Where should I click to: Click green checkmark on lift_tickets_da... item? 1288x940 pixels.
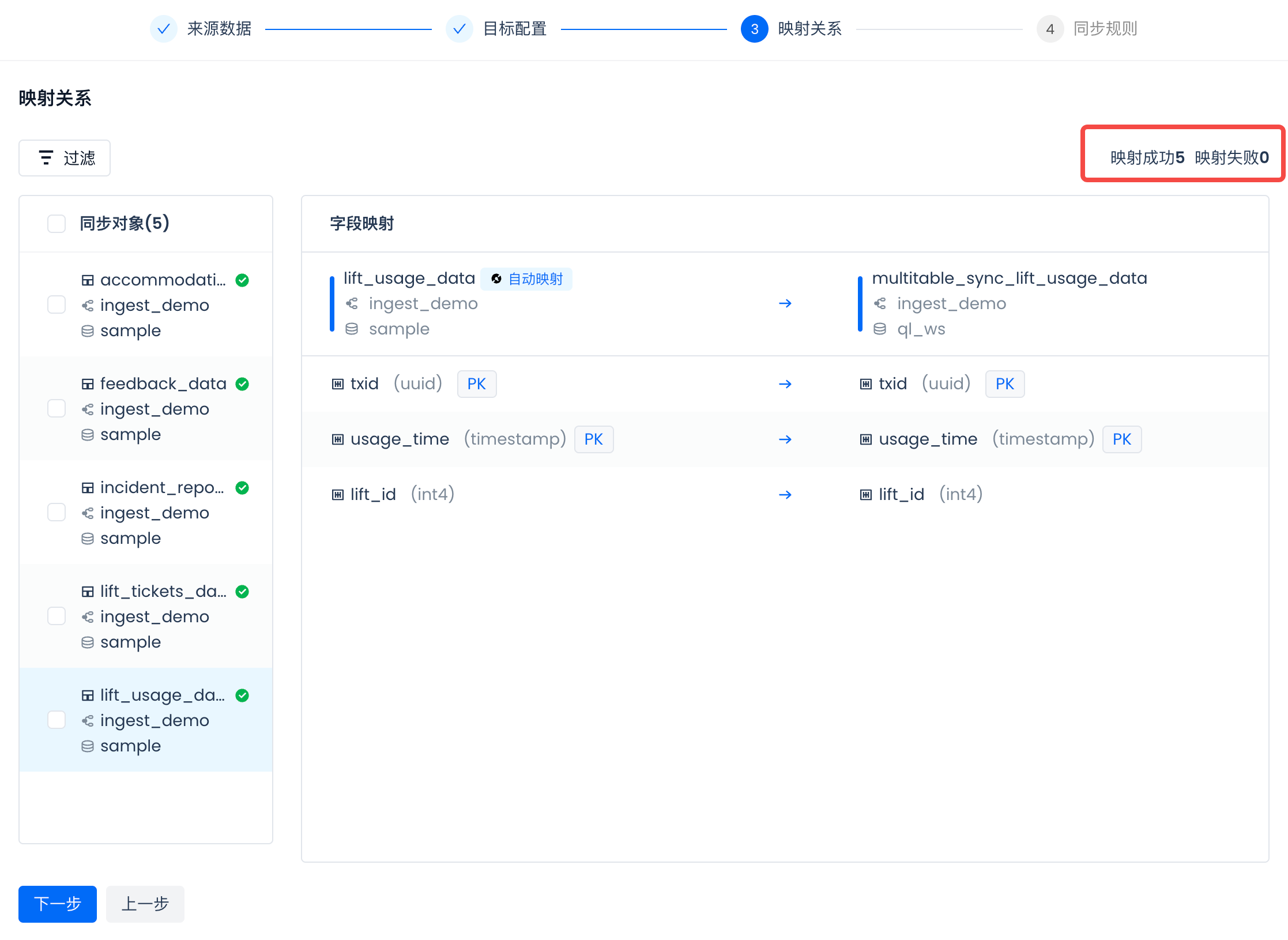[x=242, y=592]
